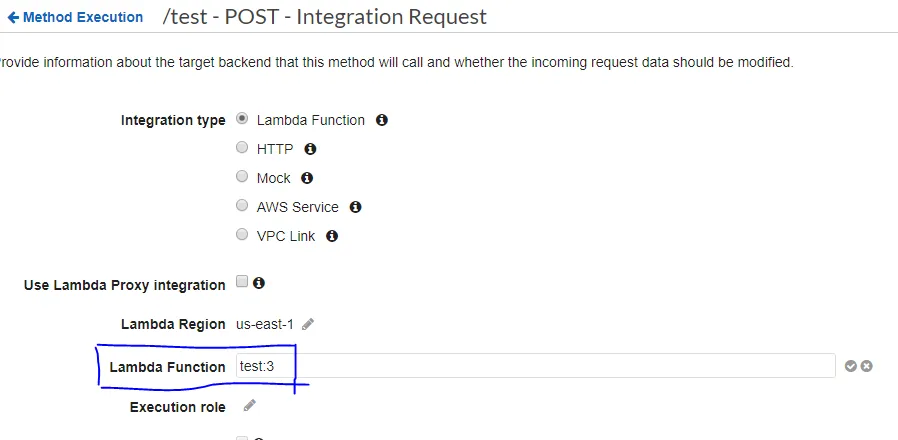This screenshot has width=898, height=440.
Task: Choose the Mock integration type
Action: pyautogui.click(x=242, y=177)
